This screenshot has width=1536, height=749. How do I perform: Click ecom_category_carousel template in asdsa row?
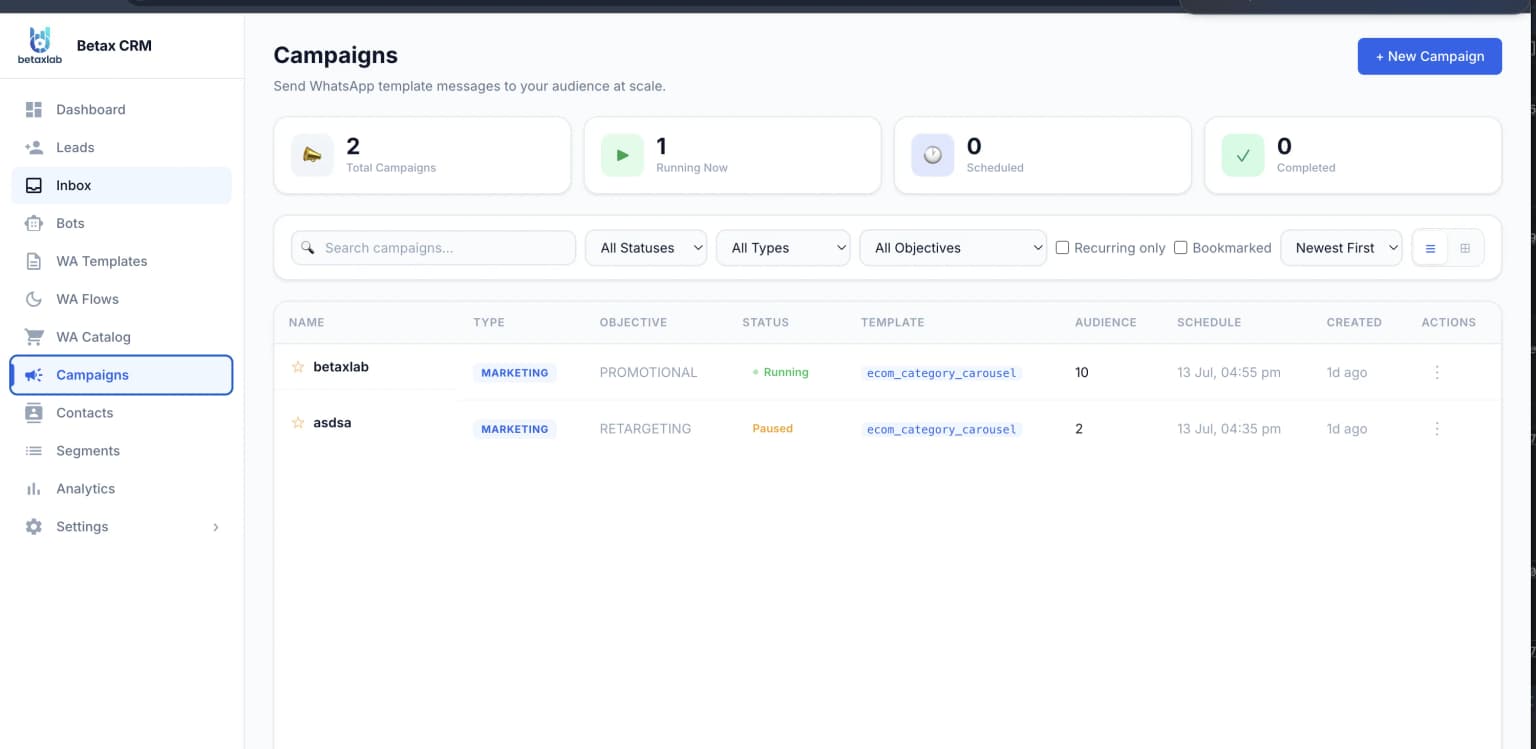tap(941, 429)
